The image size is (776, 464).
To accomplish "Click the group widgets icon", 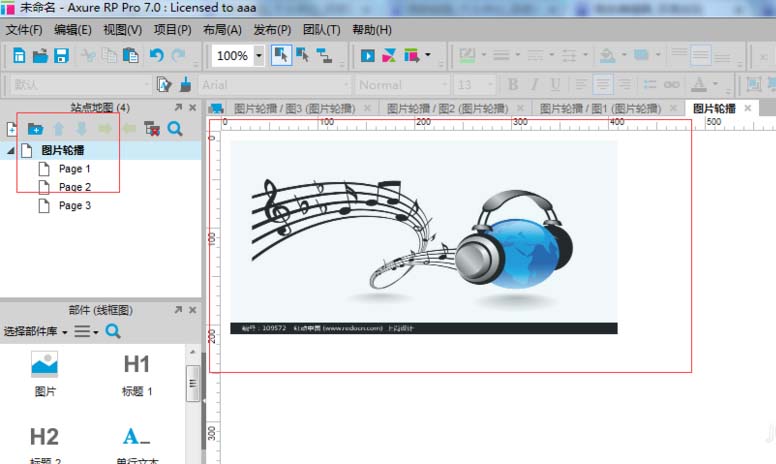I will point(754,85).
